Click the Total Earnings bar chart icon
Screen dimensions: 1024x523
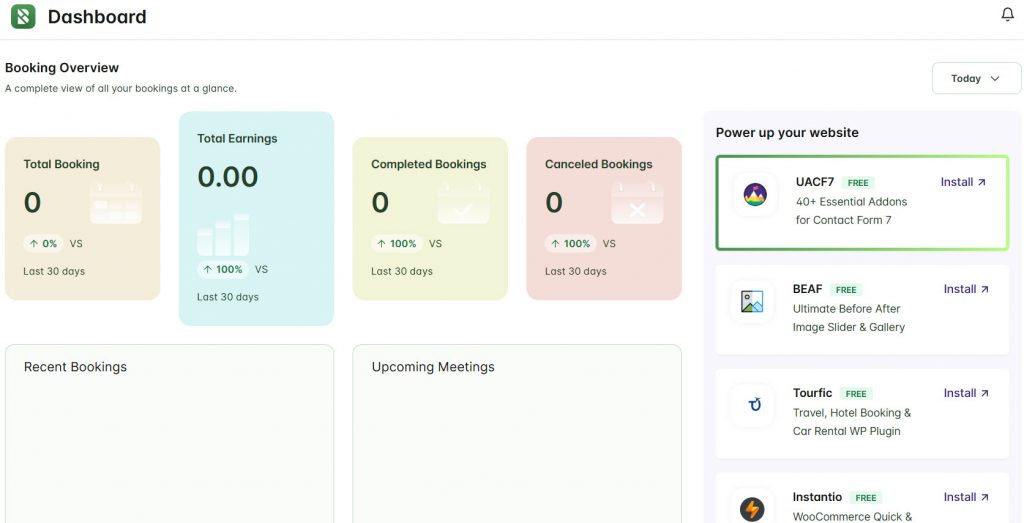point(223,234)
